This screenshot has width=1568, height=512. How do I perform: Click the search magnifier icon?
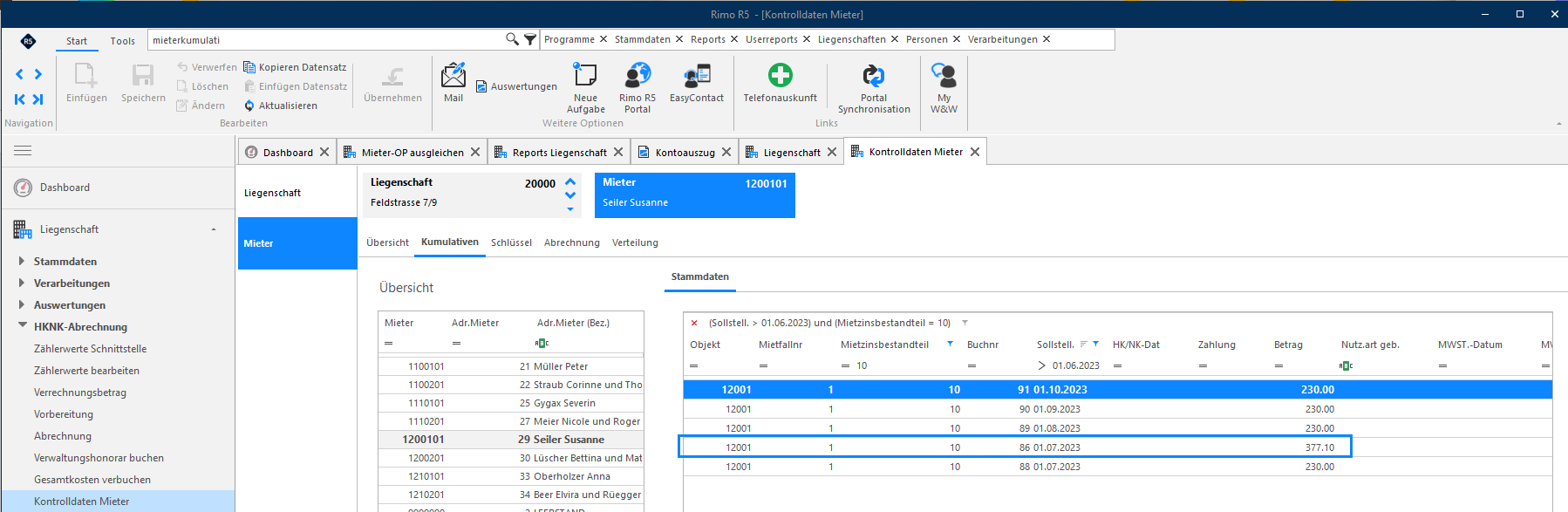click(x=512, y=39)
